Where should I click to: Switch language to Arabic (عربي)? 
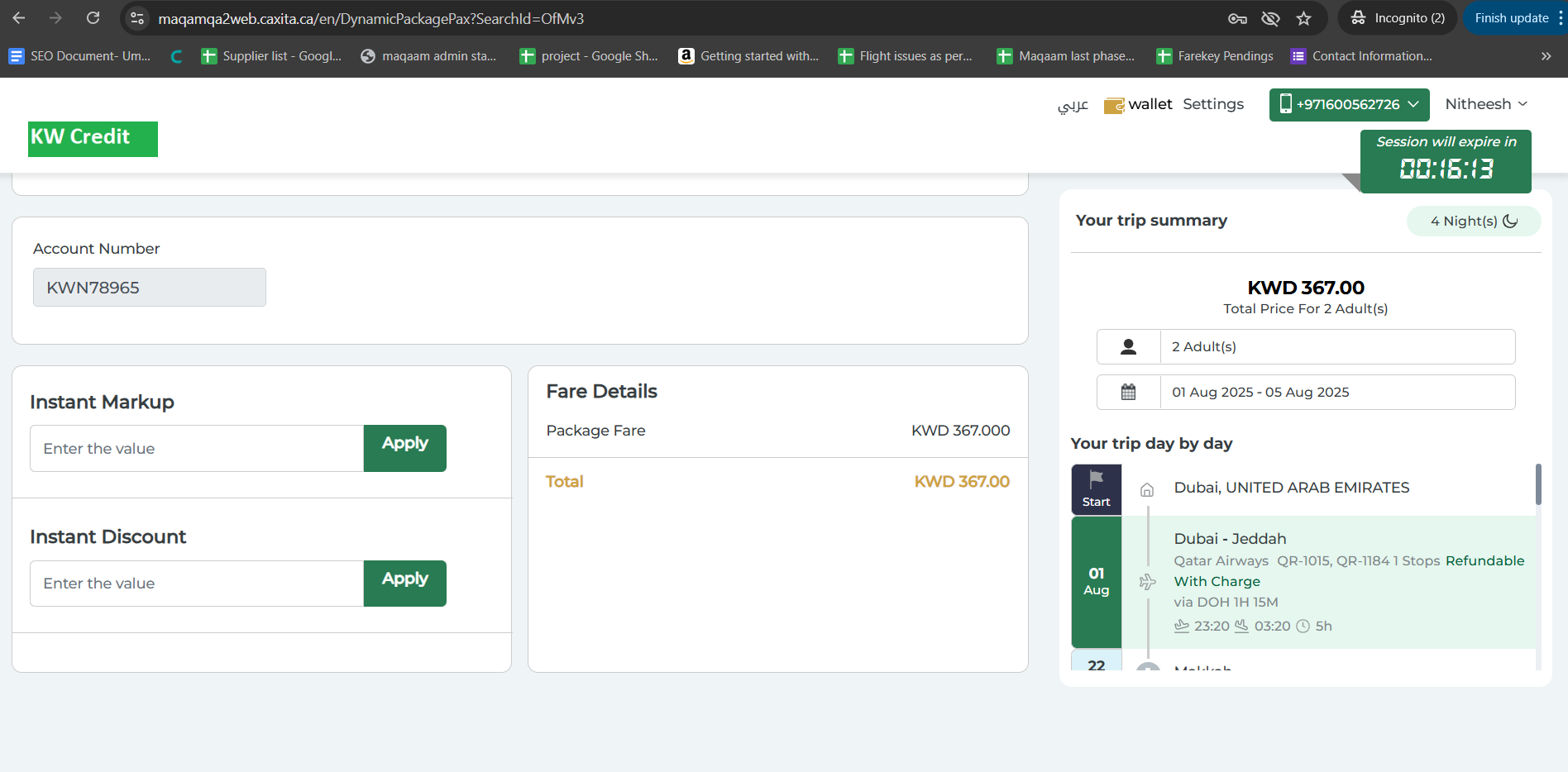(1073, 105)
